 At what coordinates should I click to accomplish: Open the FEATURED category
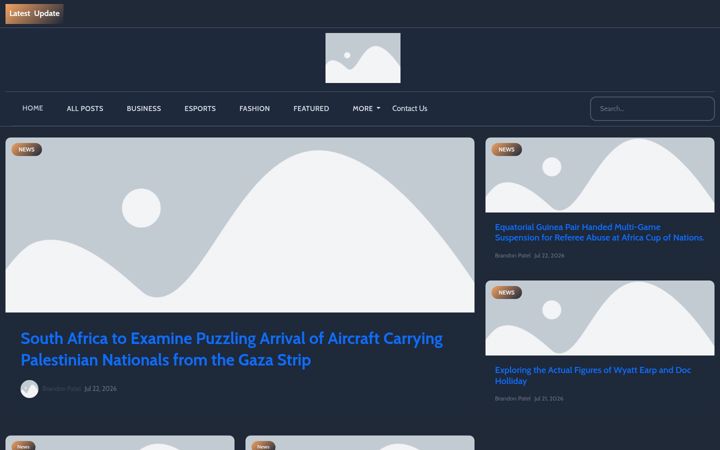[x=311, y=108]
